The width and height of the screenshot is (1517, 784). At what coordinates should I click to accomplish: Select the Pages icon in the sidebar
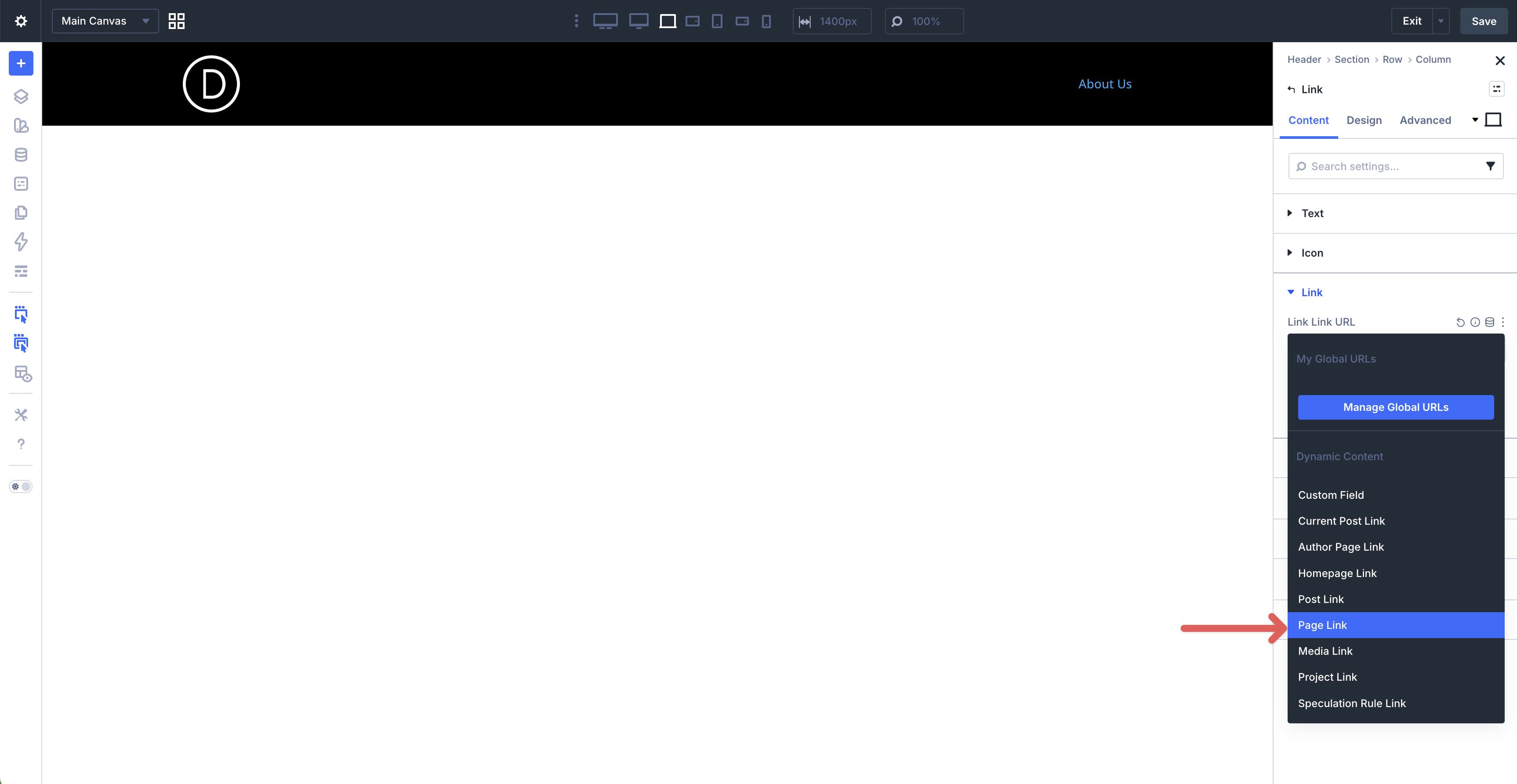pos(21,213)
